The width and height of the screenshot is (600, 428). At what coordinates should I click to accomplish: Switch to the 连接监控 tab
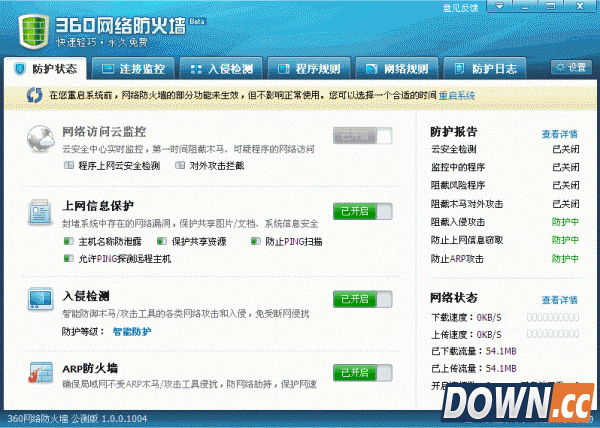tap(132, 69)
